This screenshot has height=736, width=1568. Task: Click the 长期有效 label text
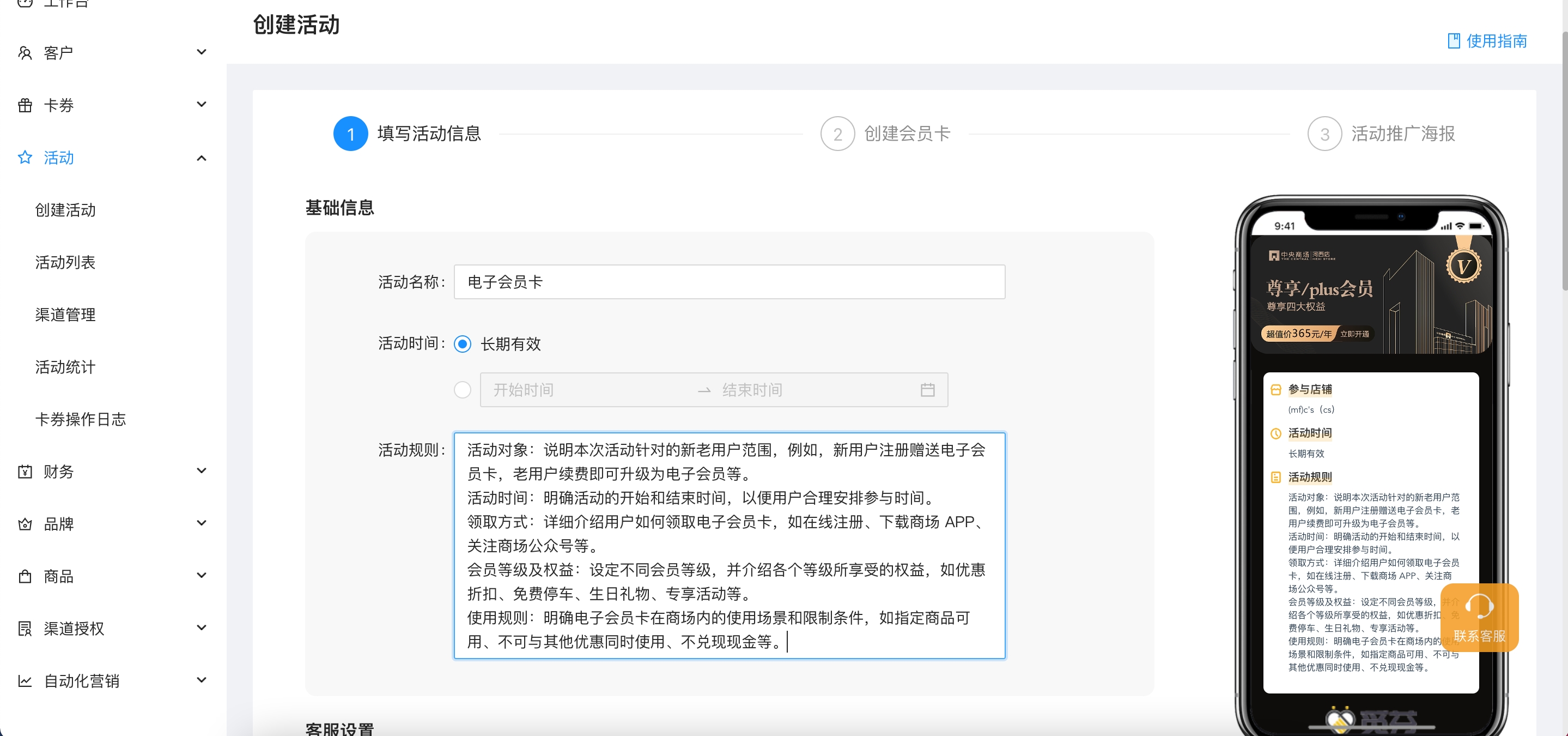[x=510, y=344]
